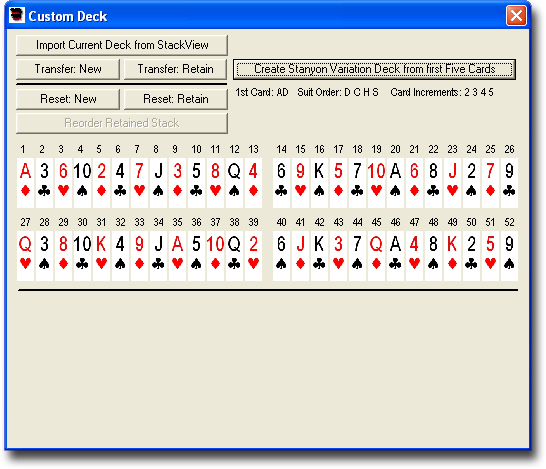Image resolution: width=546 pixels, height=469 pixels.
Task: Select the Ace of Diamonds in position 1
Action: click(x=25, y=183)
